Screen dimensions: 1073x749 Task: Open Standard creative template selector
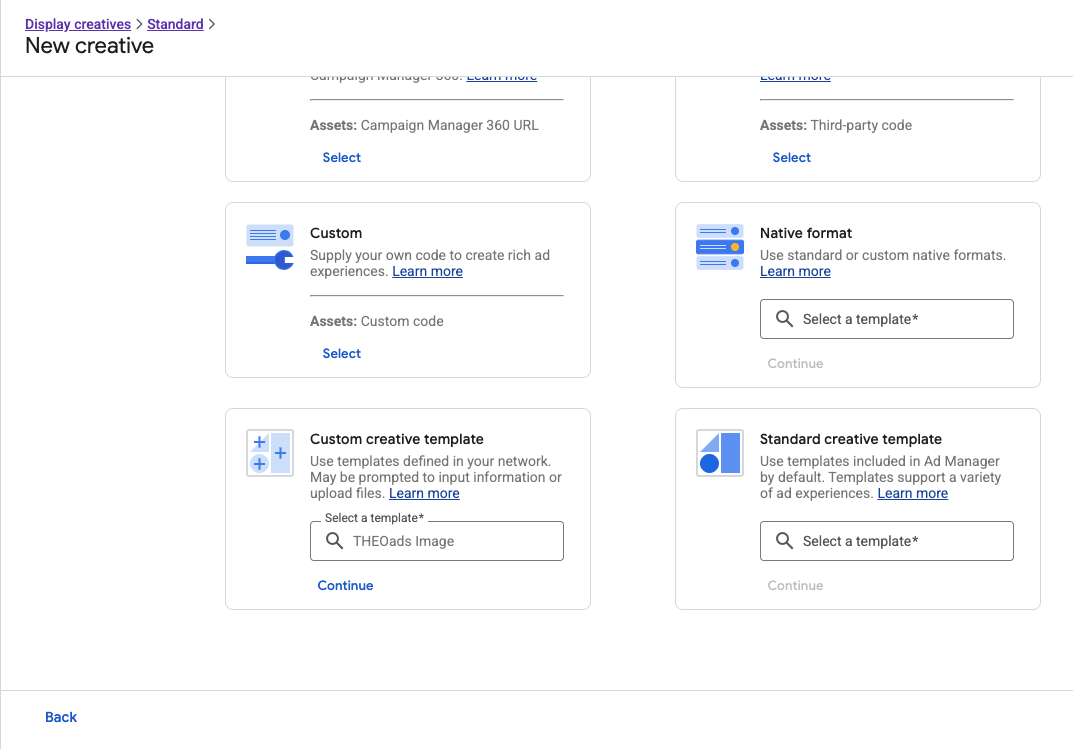point(886,541)
